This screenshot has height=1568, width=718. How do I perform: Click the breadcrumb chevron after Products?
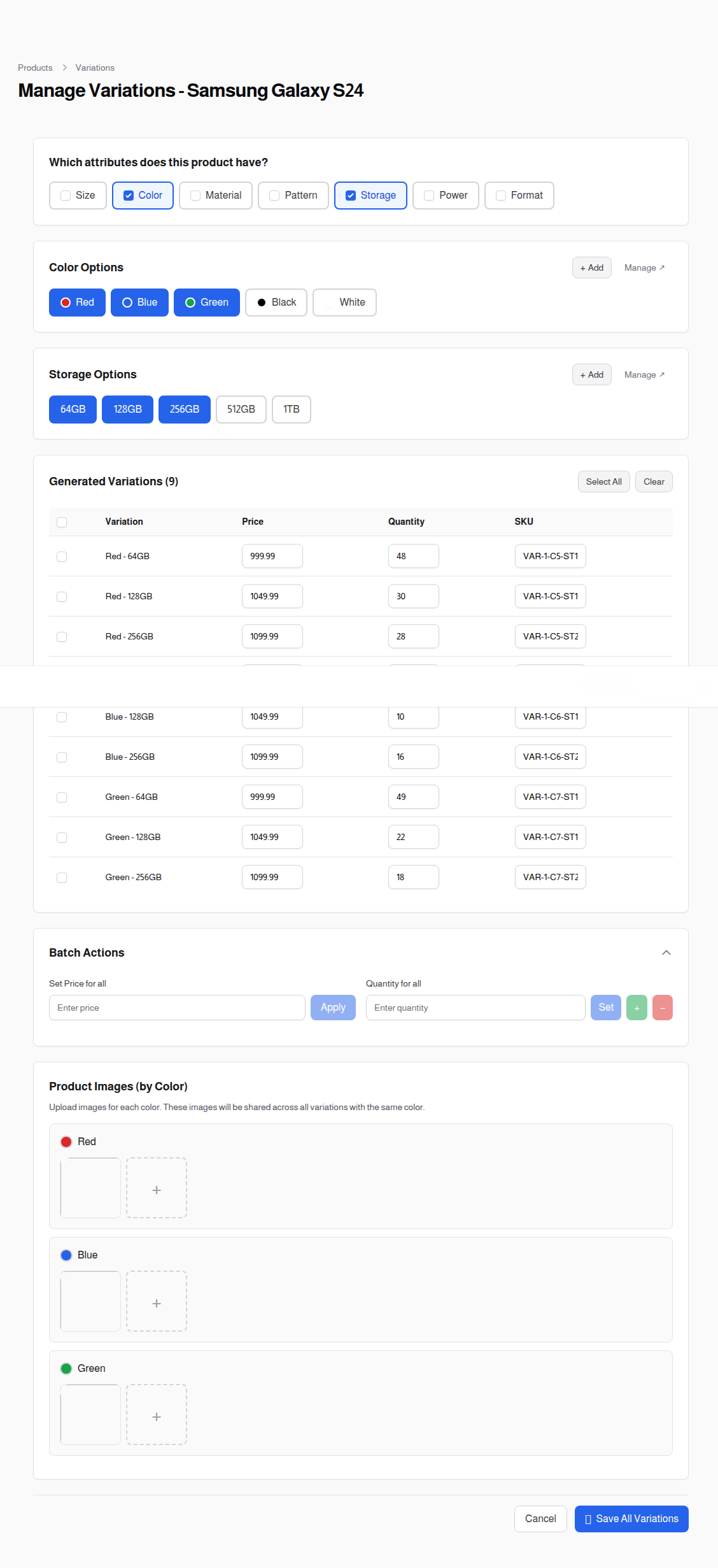point(64,68)
